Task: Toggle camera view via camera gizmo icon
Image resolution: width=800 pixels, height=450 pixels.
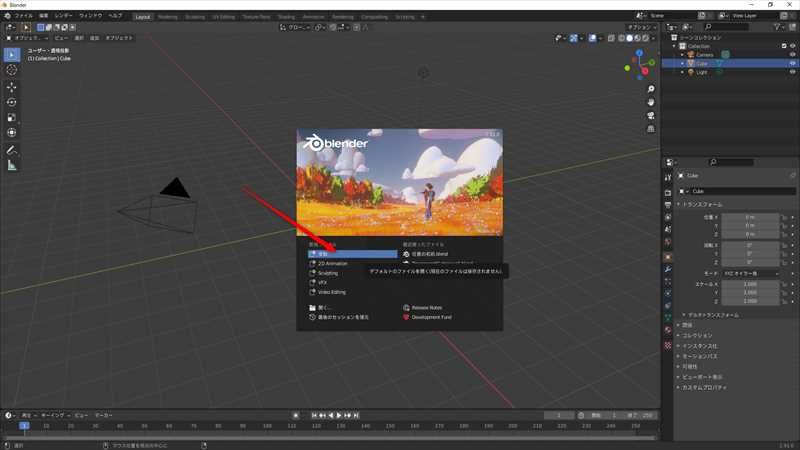Action: pos(651,116)
